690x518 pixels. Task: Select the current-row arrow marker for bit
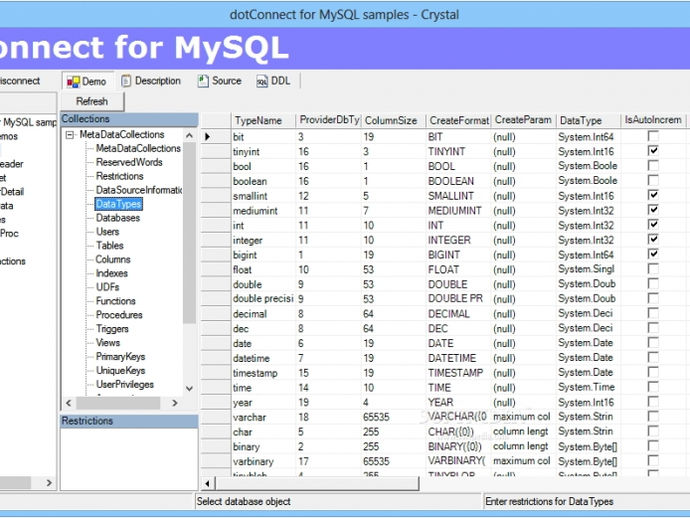point(208,137)
